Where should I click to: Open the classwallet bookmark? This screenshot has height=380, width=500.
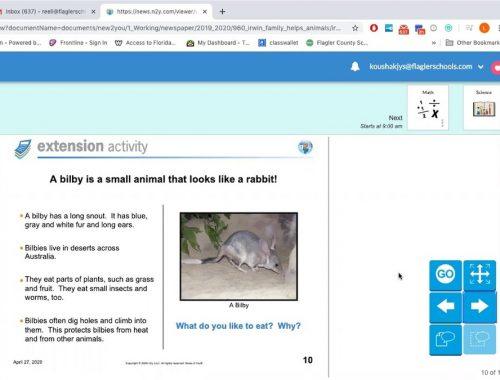coord(278,43)
